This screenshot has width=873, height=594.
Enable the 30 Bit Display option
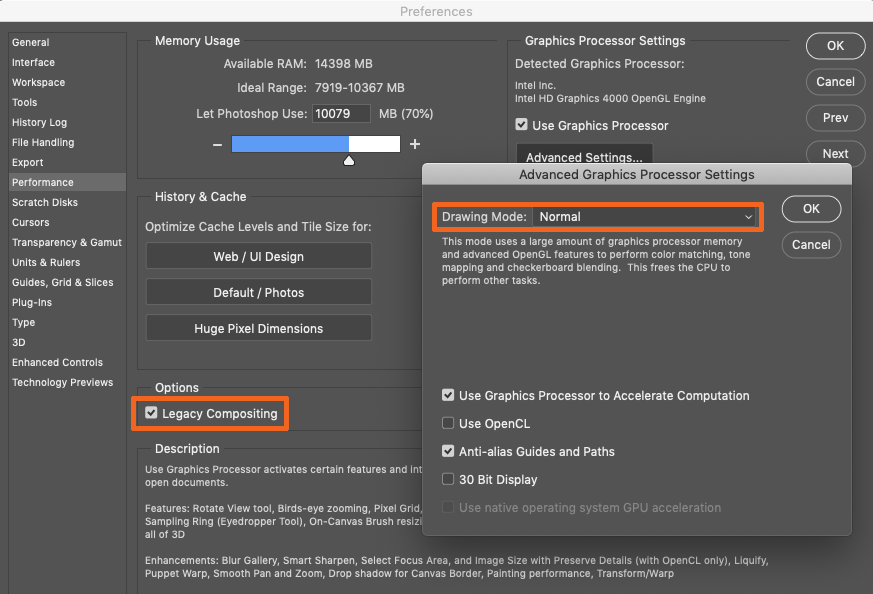448,479
